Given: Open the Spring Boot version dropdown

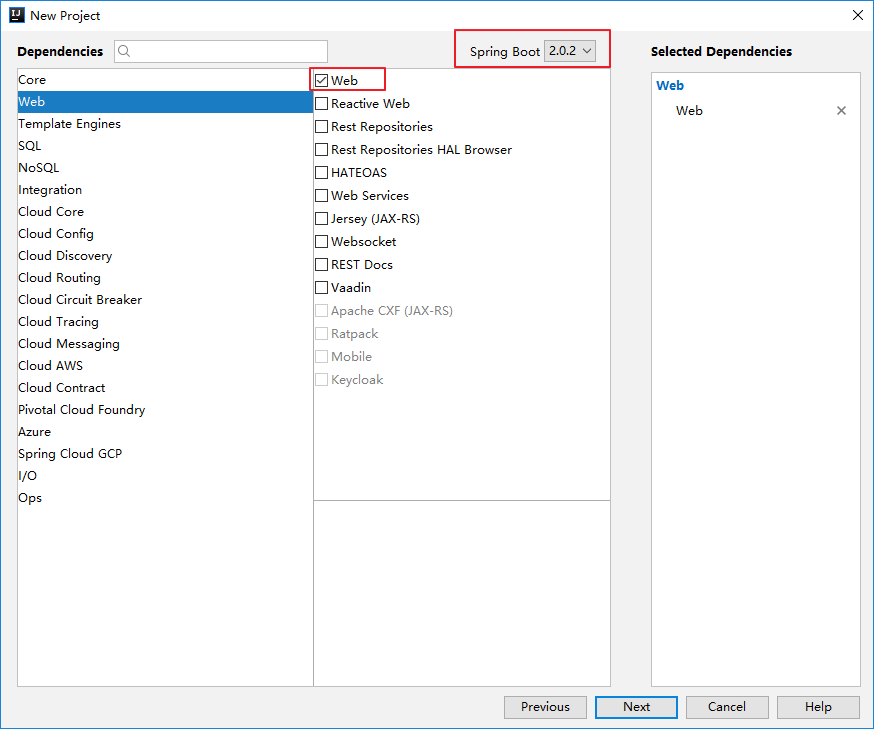Looking at the screenshot, I should tap(570, 51).
